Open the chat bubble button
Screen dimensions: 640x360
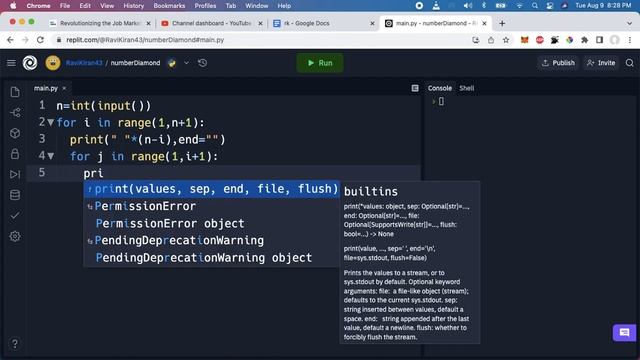click(x=624, y=333)
